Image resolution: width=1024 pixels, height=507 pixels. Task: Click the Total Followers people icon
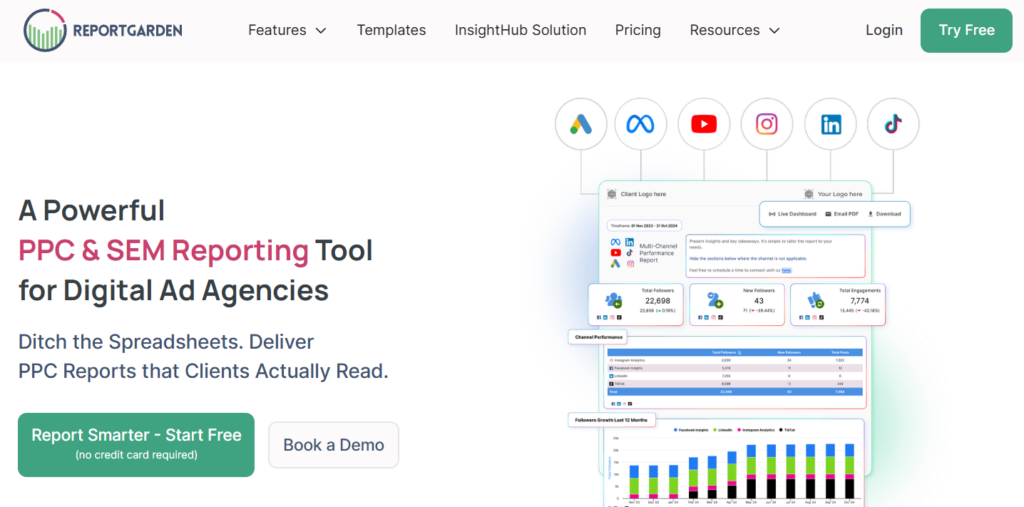613,301
